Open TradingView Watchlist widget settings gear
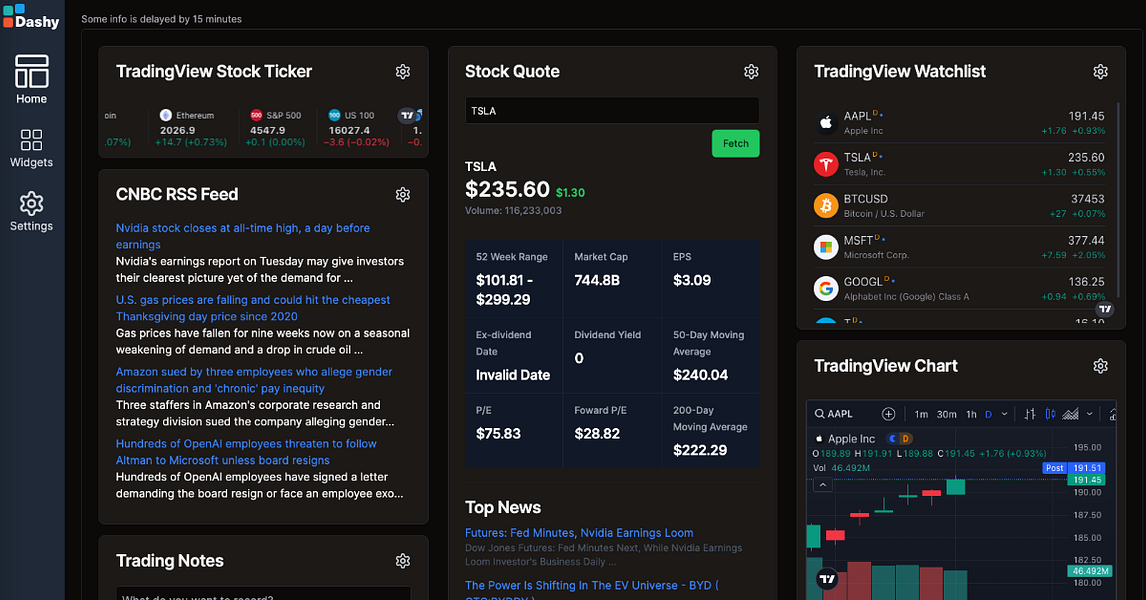The image size is (1146, 600). 1101,72
